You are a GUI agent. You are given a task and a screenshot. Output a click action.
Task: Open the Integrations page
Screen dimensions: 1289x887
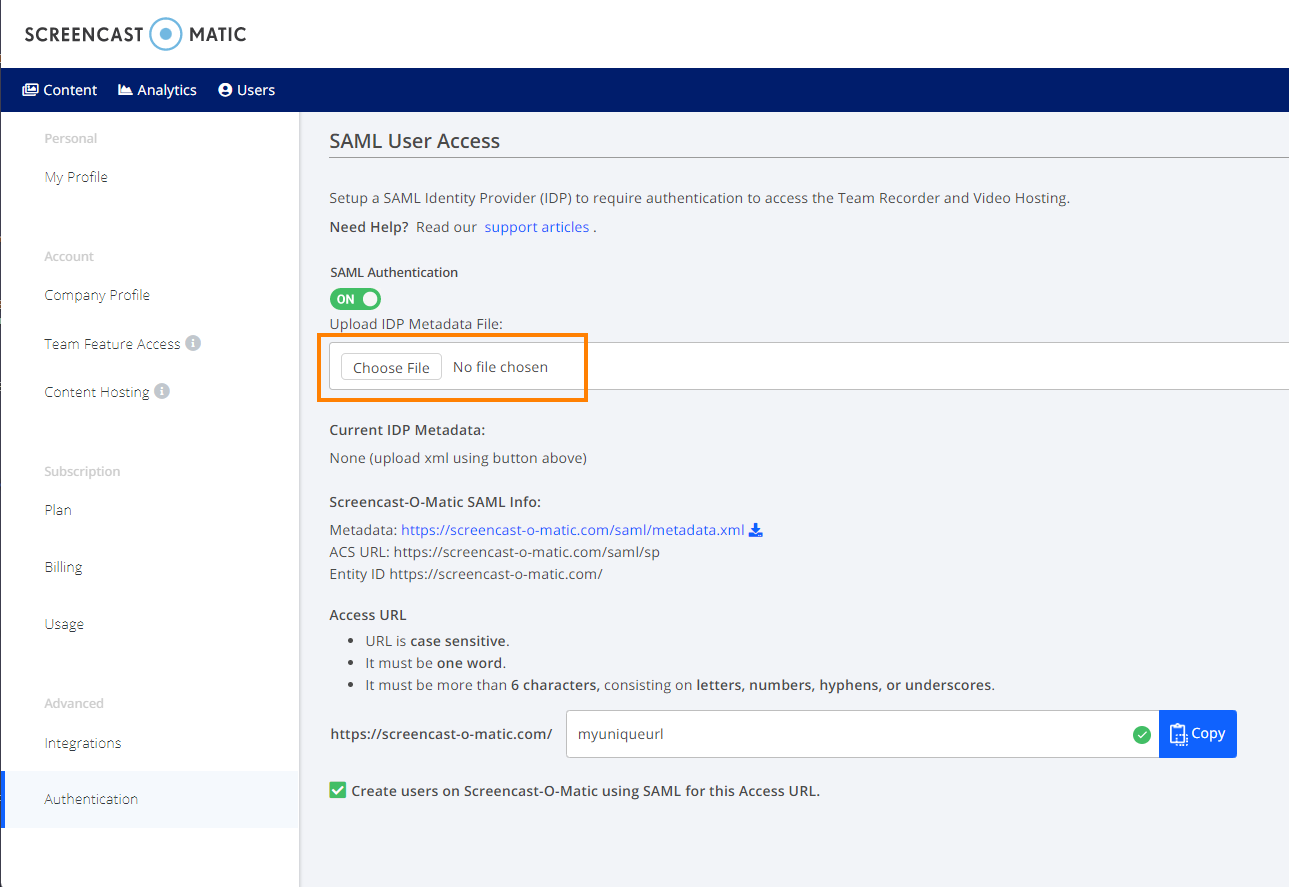tap(83, 743)
